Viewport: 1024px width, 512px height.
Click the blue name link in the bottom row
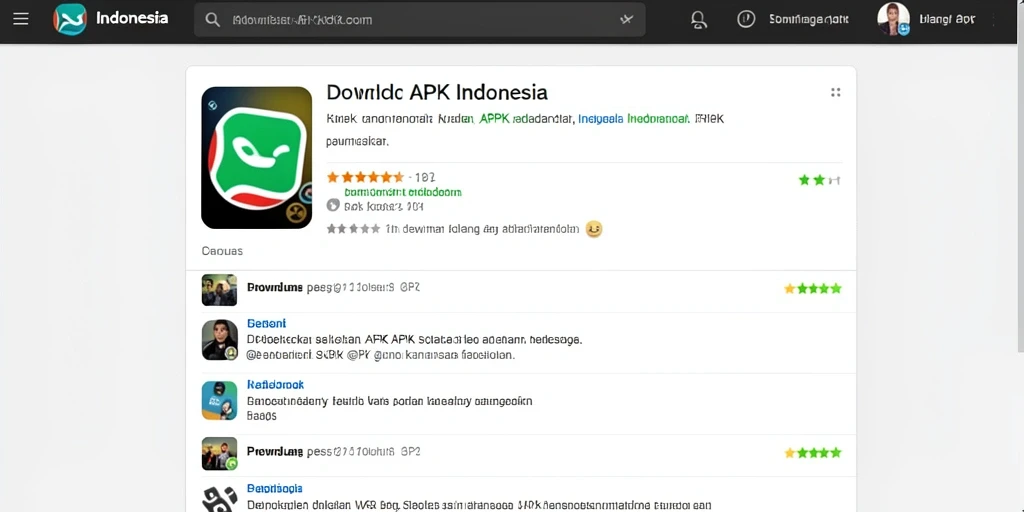click(274, 488)
